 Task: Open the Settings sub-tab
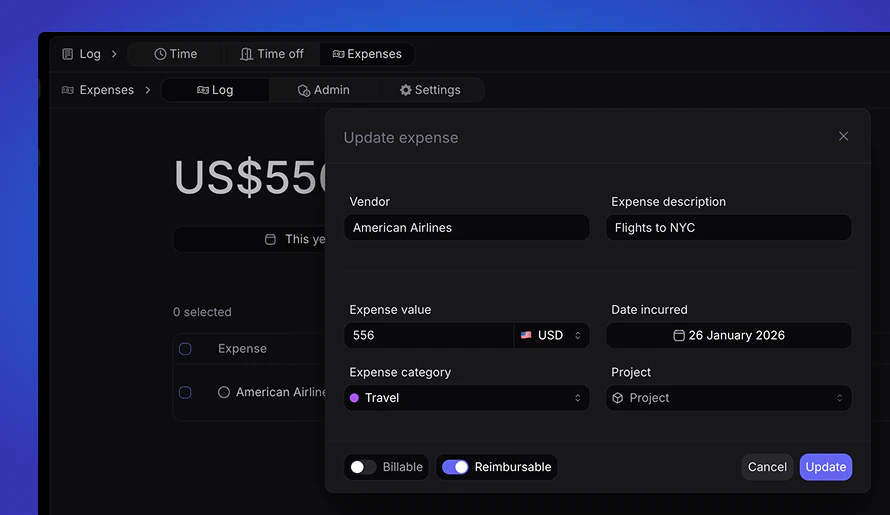[430, 90]
